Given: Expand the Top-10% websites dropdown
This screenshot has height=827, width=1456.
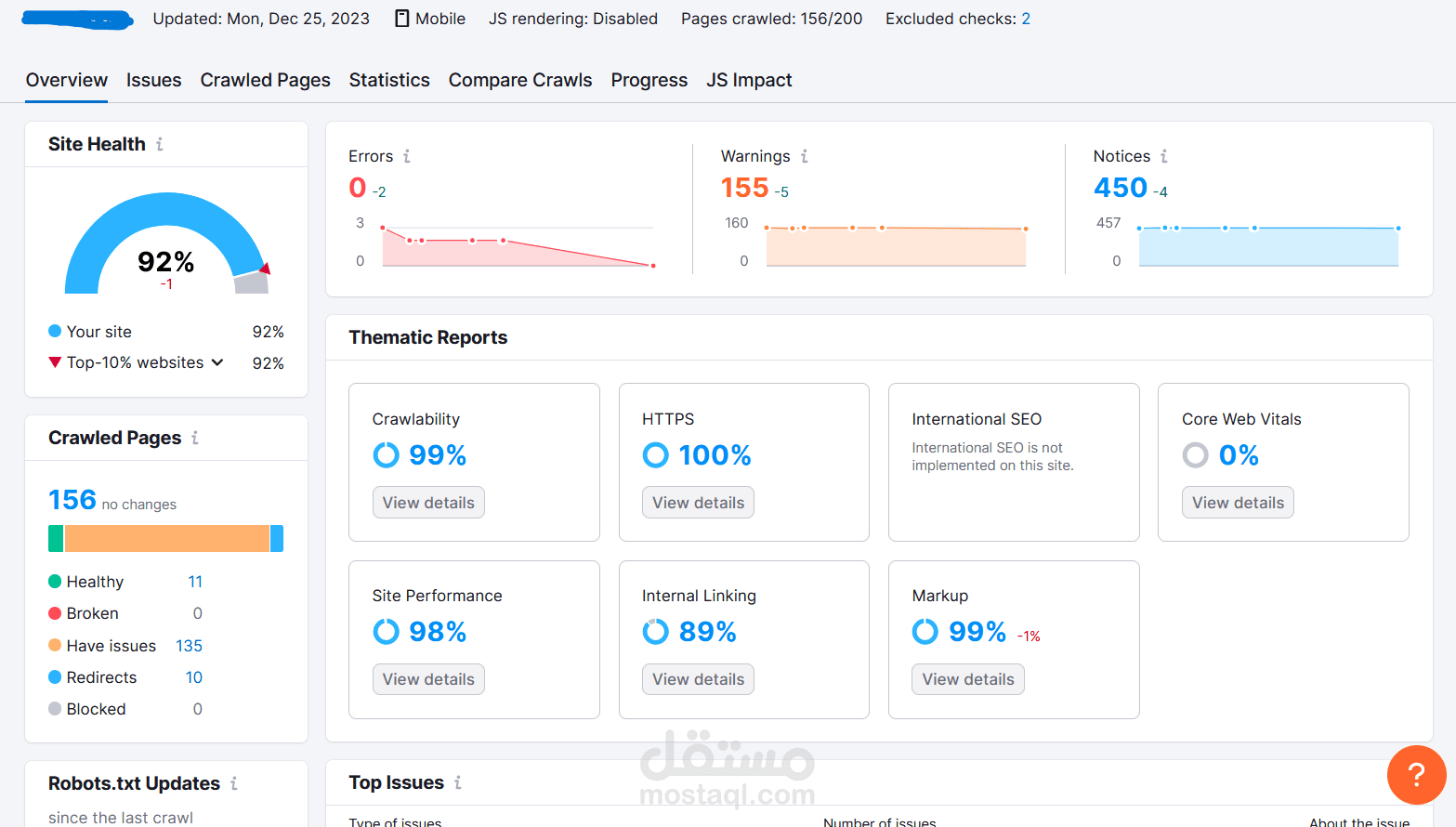Looking at the screenshot, I should tap(217, 362).
